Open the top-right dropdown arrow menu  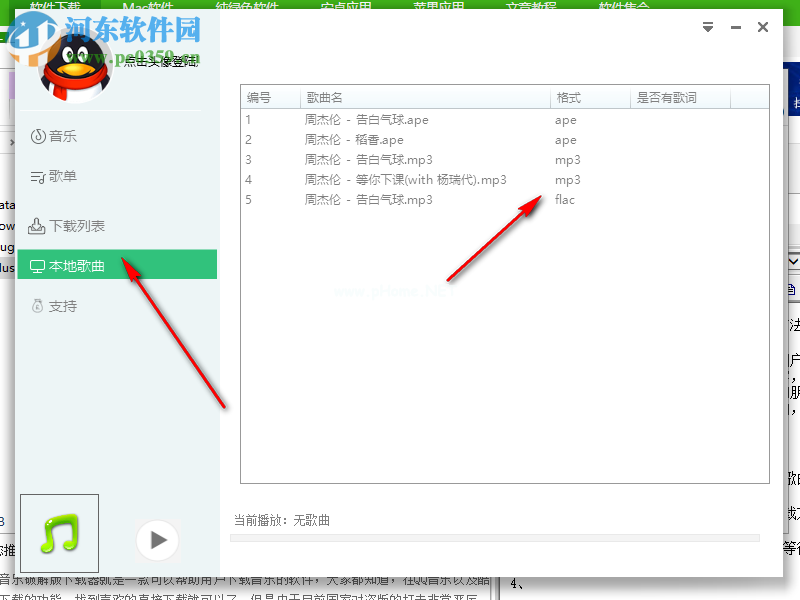coord(707,27)
